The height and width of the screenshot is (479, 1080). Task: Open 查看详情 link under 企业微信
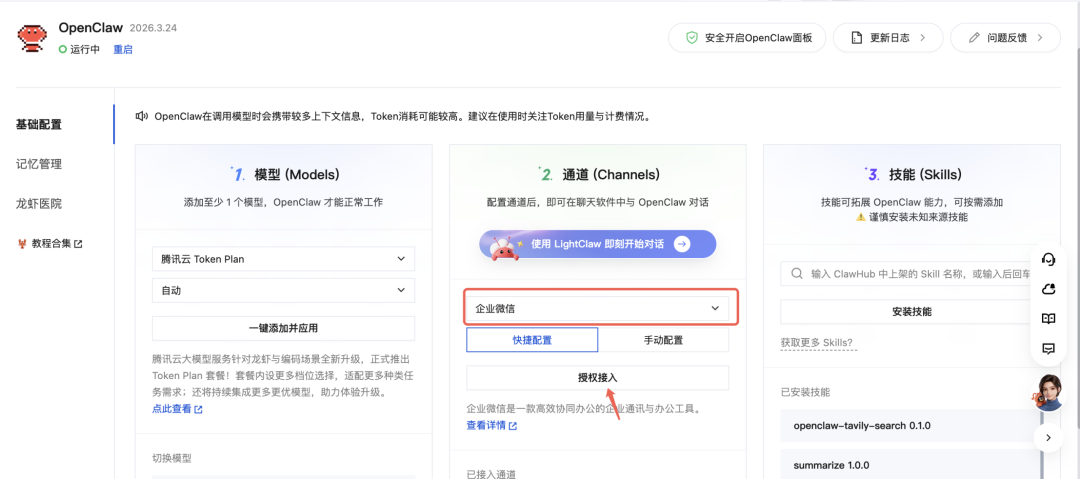(x=492, y=425)
